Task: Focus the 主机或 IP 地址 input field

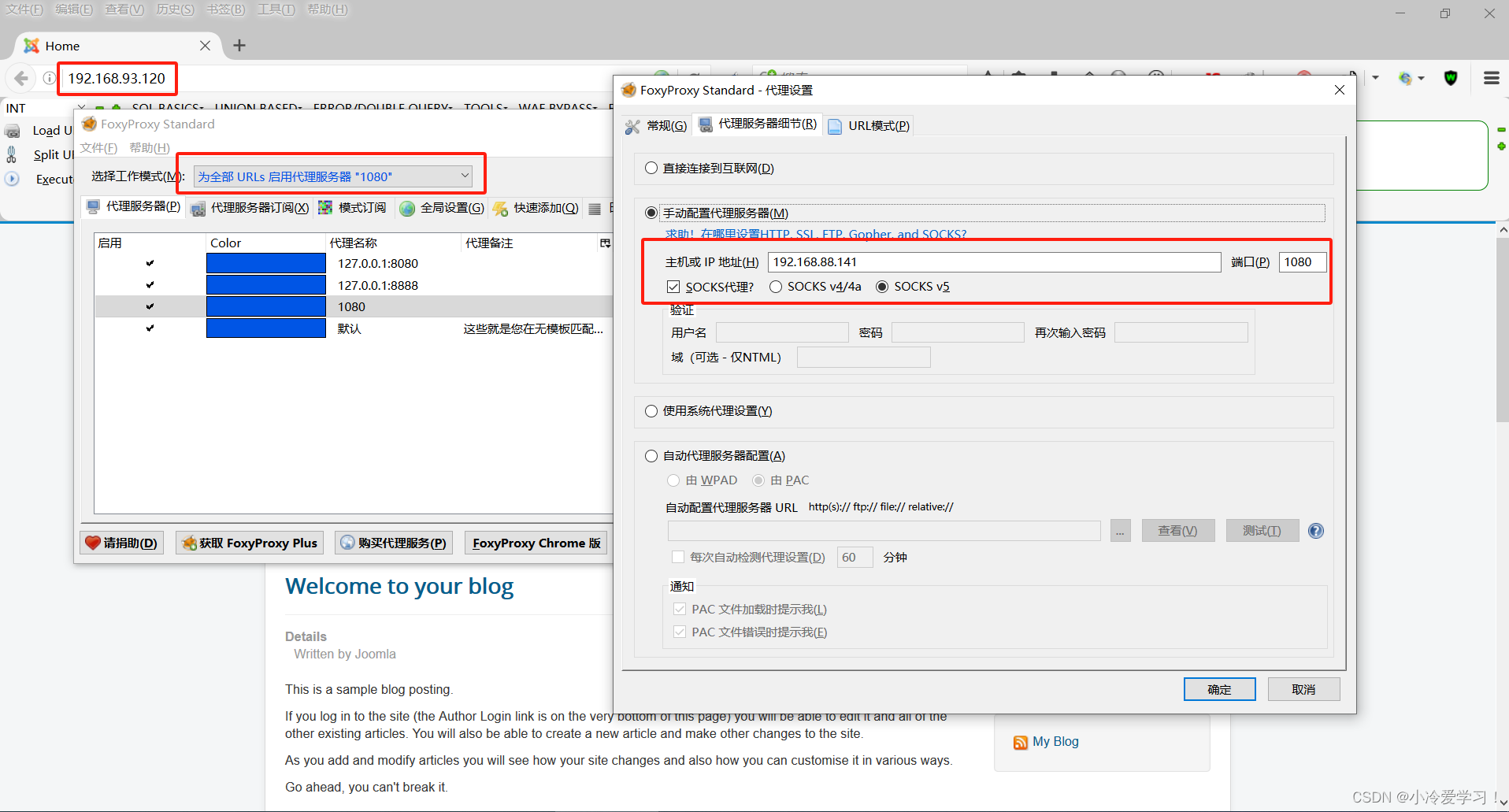Action: click(x=994, y=262)
